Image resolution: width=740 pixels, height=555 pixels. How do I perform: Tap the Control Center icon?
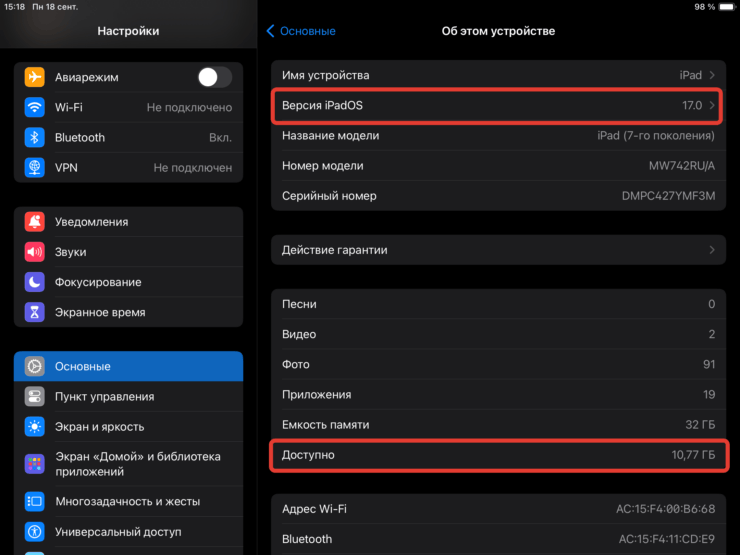coord(35,397)
